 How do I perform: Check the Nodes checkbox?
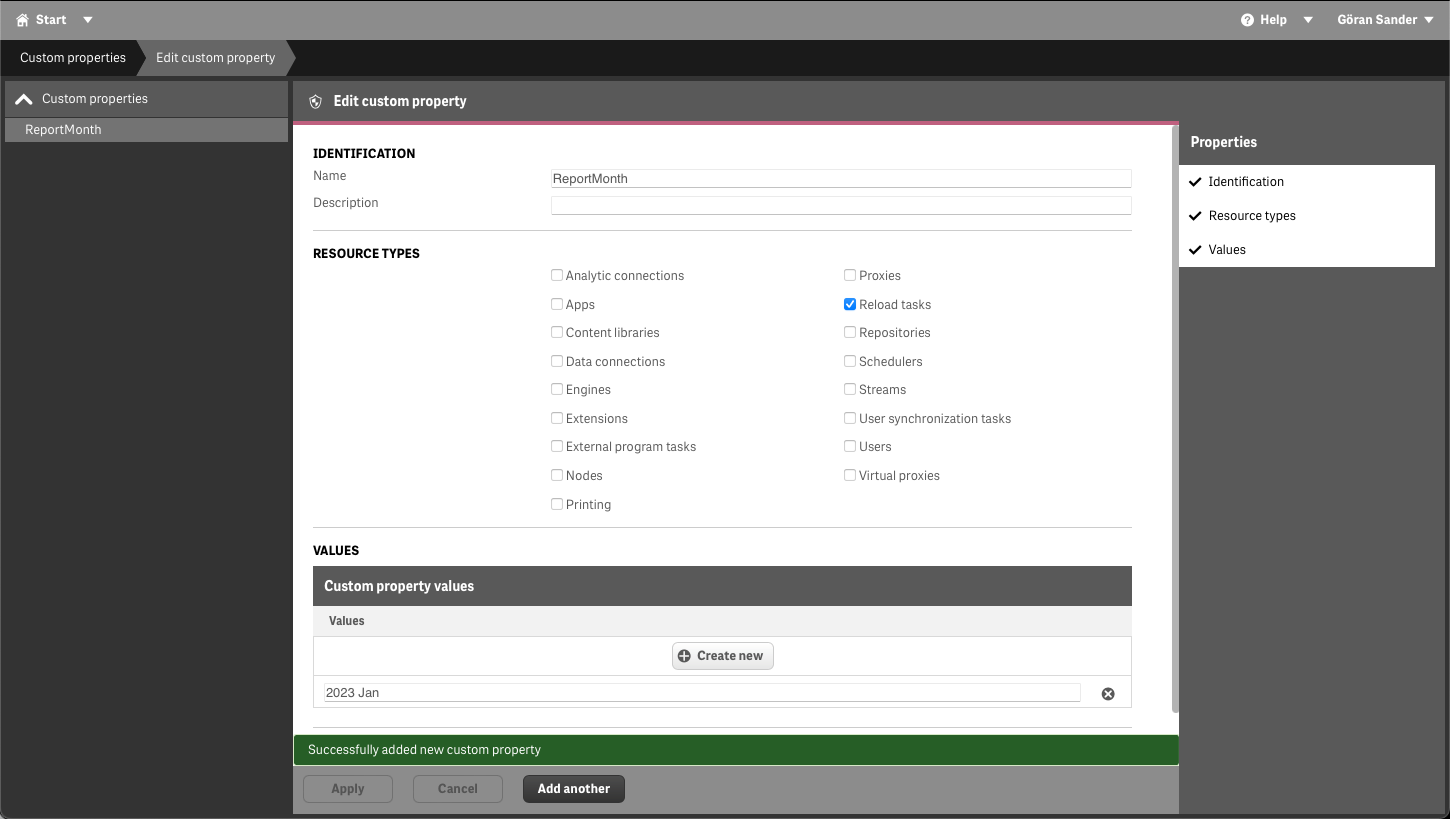point(557,475)
